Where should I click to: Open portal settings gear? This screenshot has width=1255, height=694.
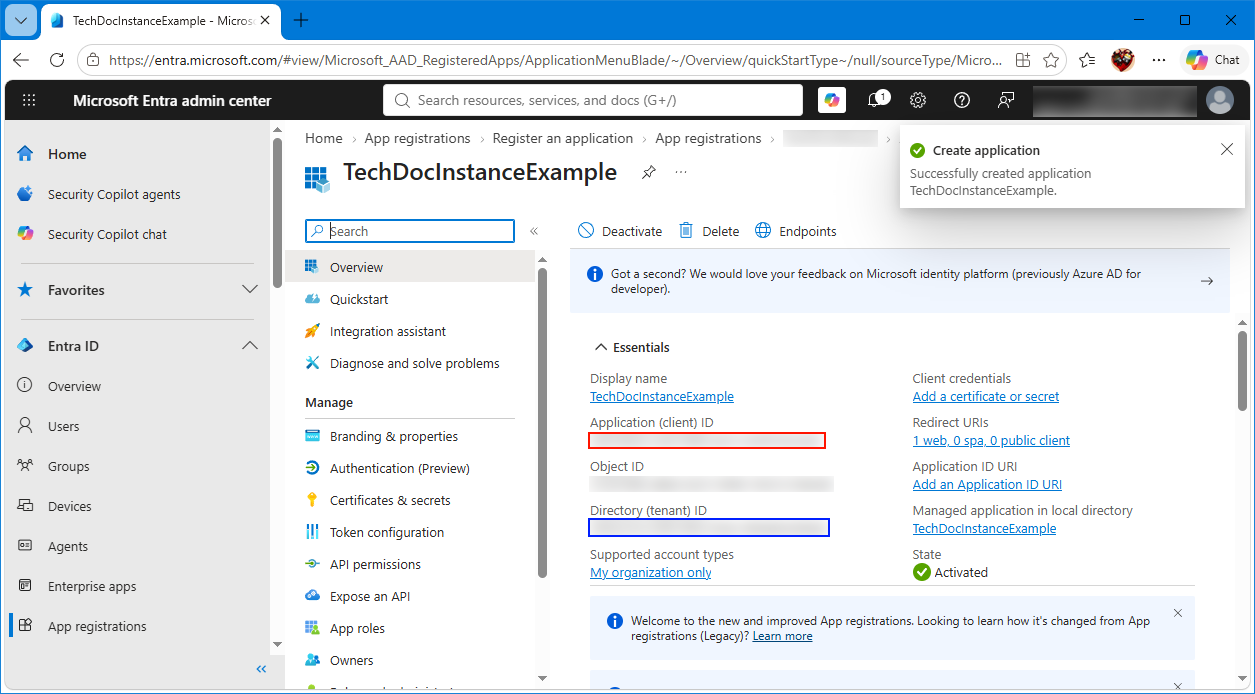pos(918,100)
